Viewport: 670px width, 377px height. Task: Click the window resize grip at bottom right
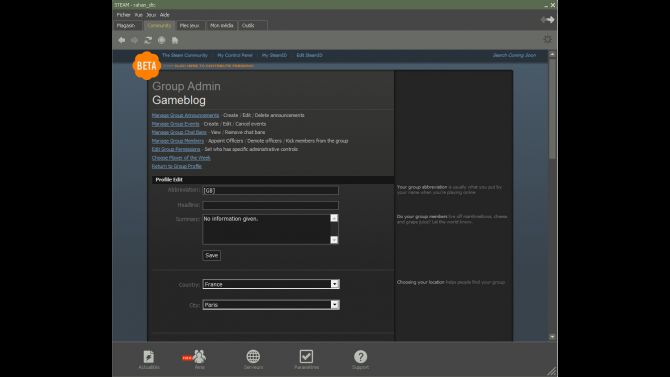coord(552,371)
